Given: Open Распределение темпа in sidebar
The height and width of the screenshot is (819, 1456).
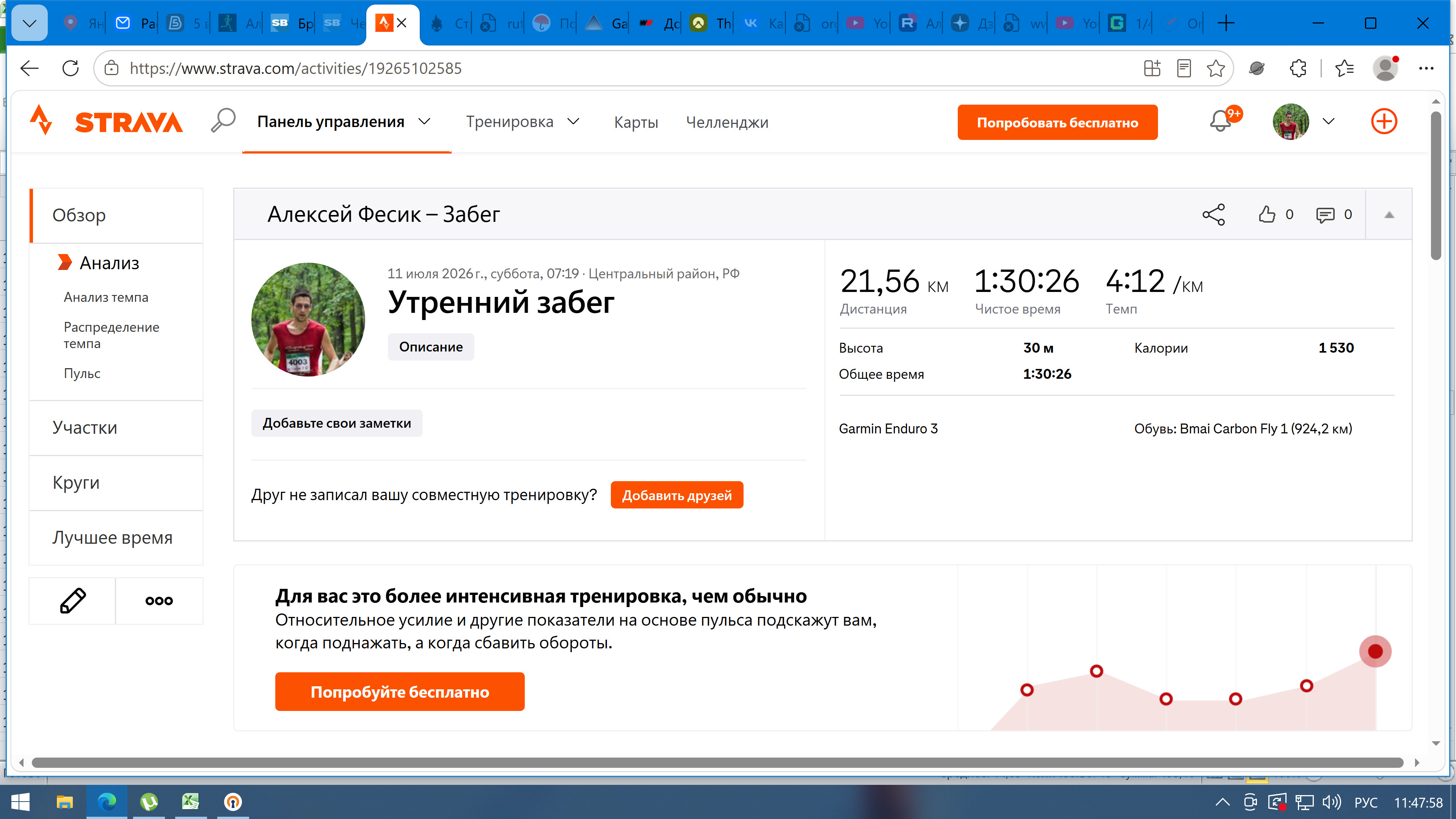Looking at the screenshot, I should [111, 335].
